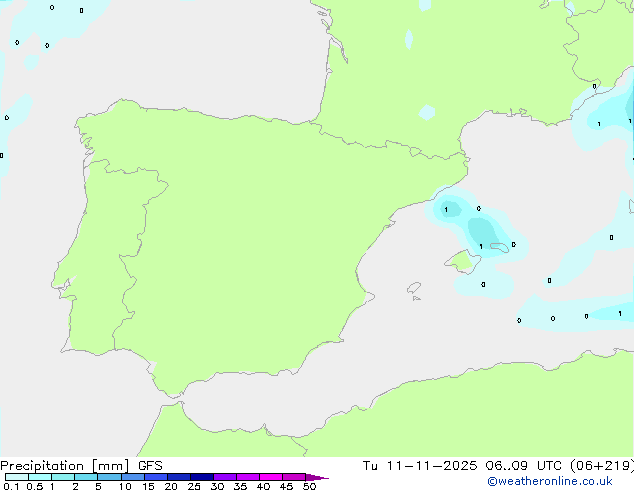Screen dimensions: 634x490
Task: Click the 15–20 mm legend color swatch
Action: (156, 477)
